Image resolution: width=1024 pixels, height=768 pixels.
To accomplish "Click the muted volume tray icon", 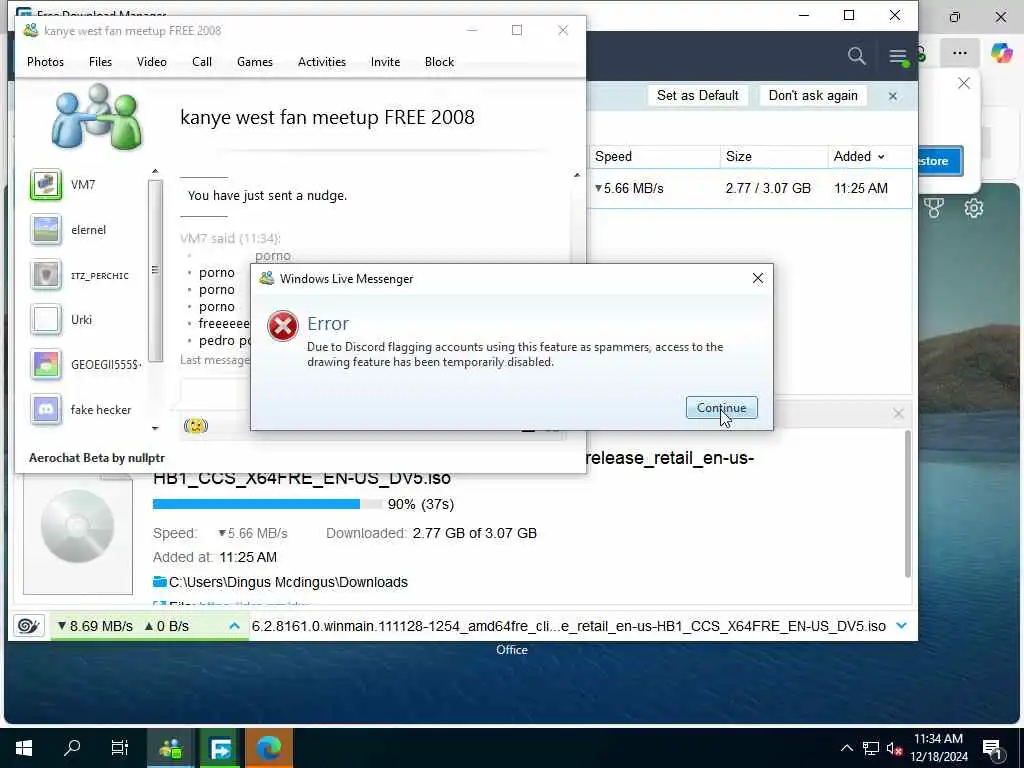I will pyautogui.click(x=894, y=748).
